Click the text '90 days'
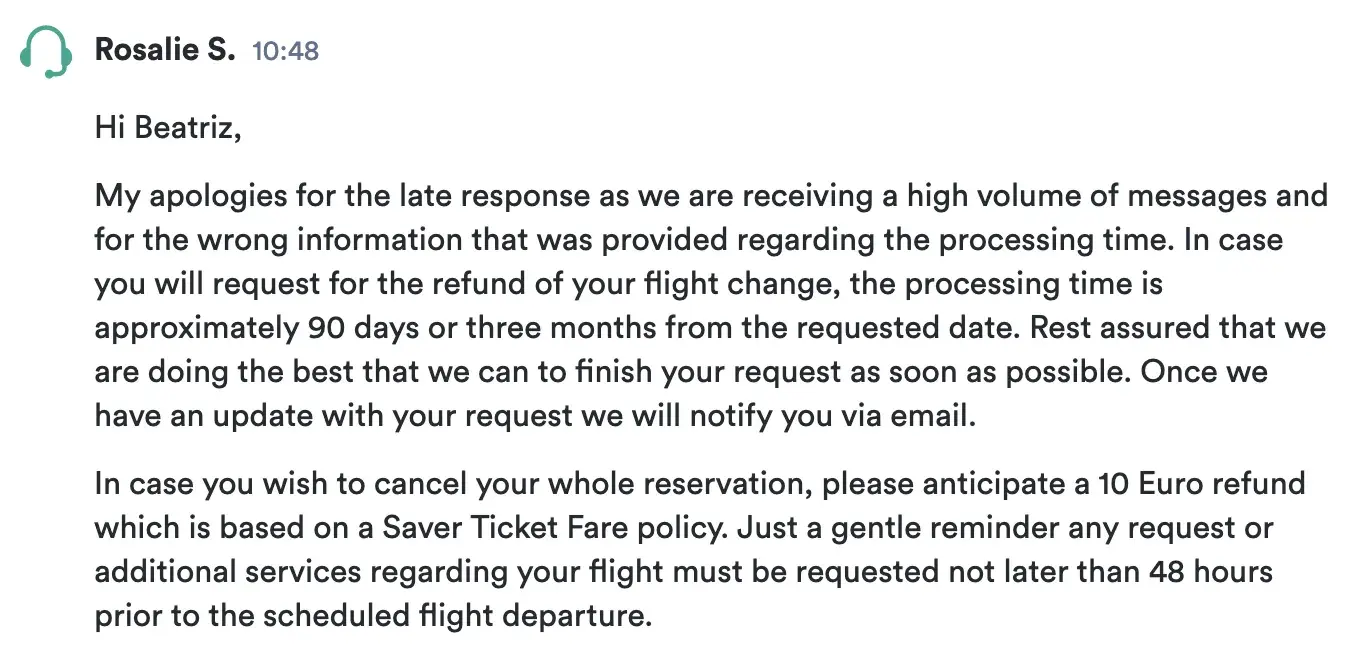Image resolution: width=1352 pixels, height=662 pixels. [x=355, y=328]
